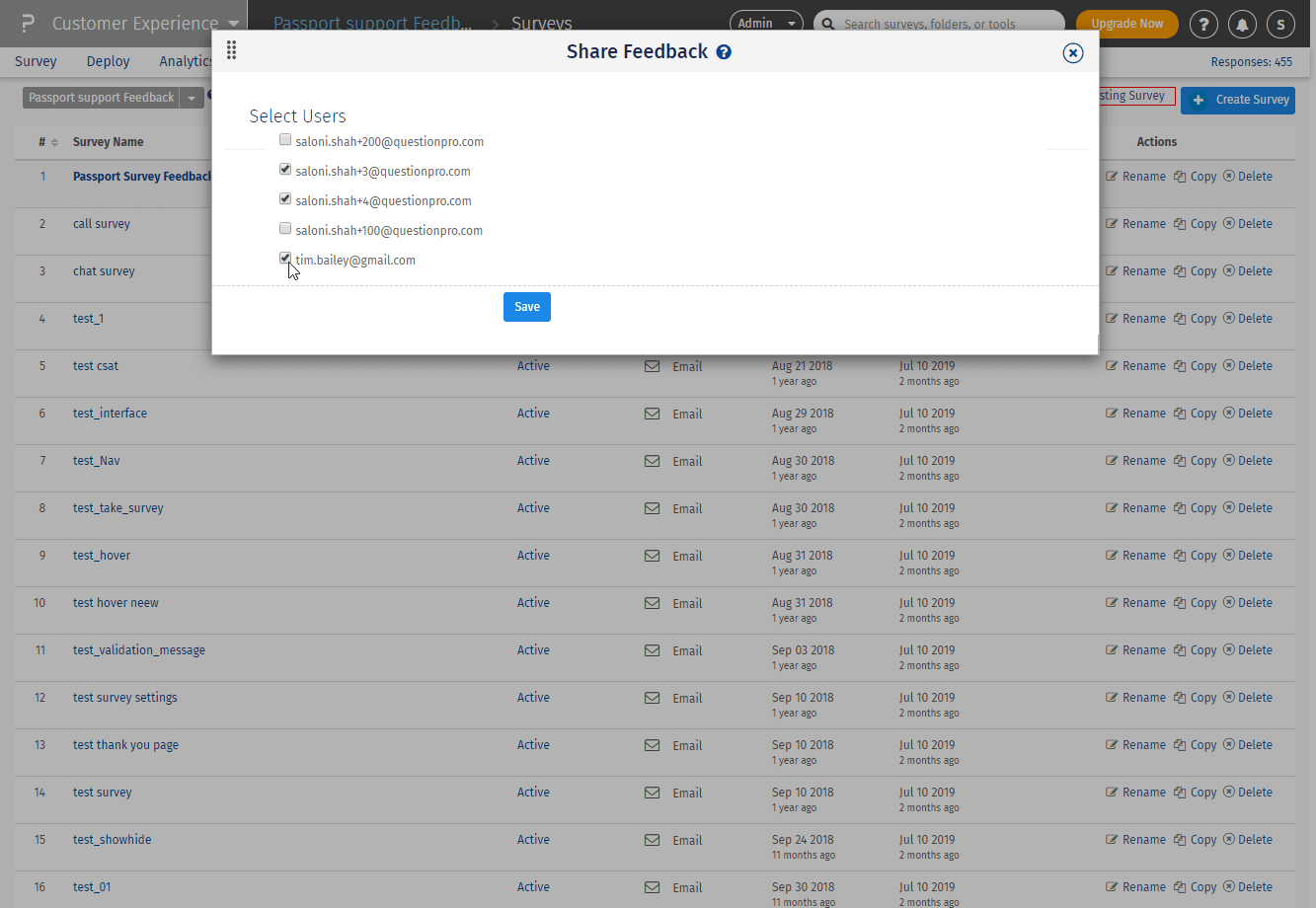Copy the test_take_survey survey
Screen dimensions: 1316x908
1195,508
